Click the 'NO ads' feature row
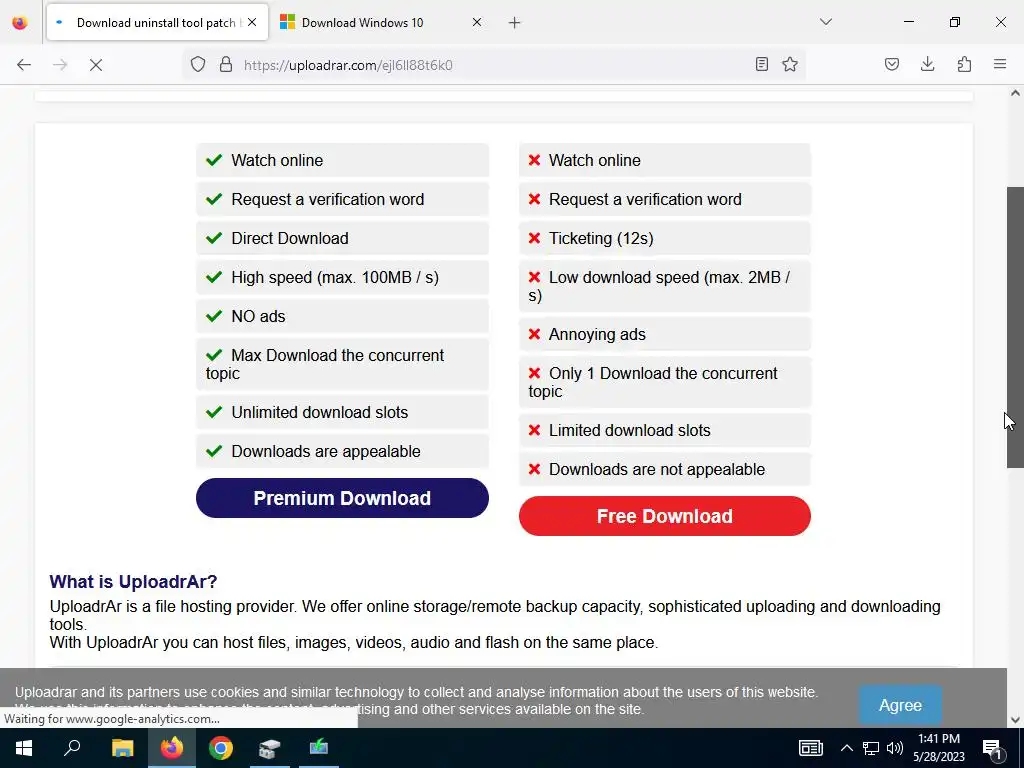The height and width of the screenshot is (768, 1024). 342,317
